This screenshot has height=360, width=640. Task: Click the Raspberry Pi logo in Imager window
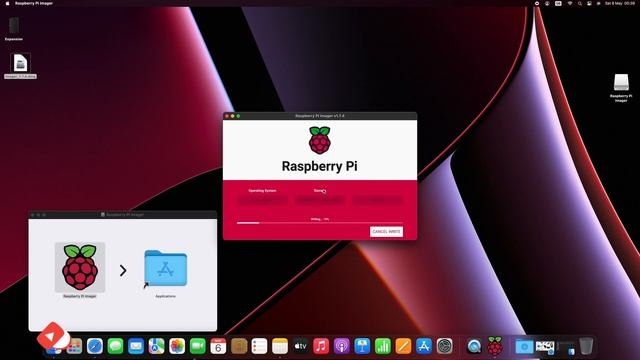(320, 140)
